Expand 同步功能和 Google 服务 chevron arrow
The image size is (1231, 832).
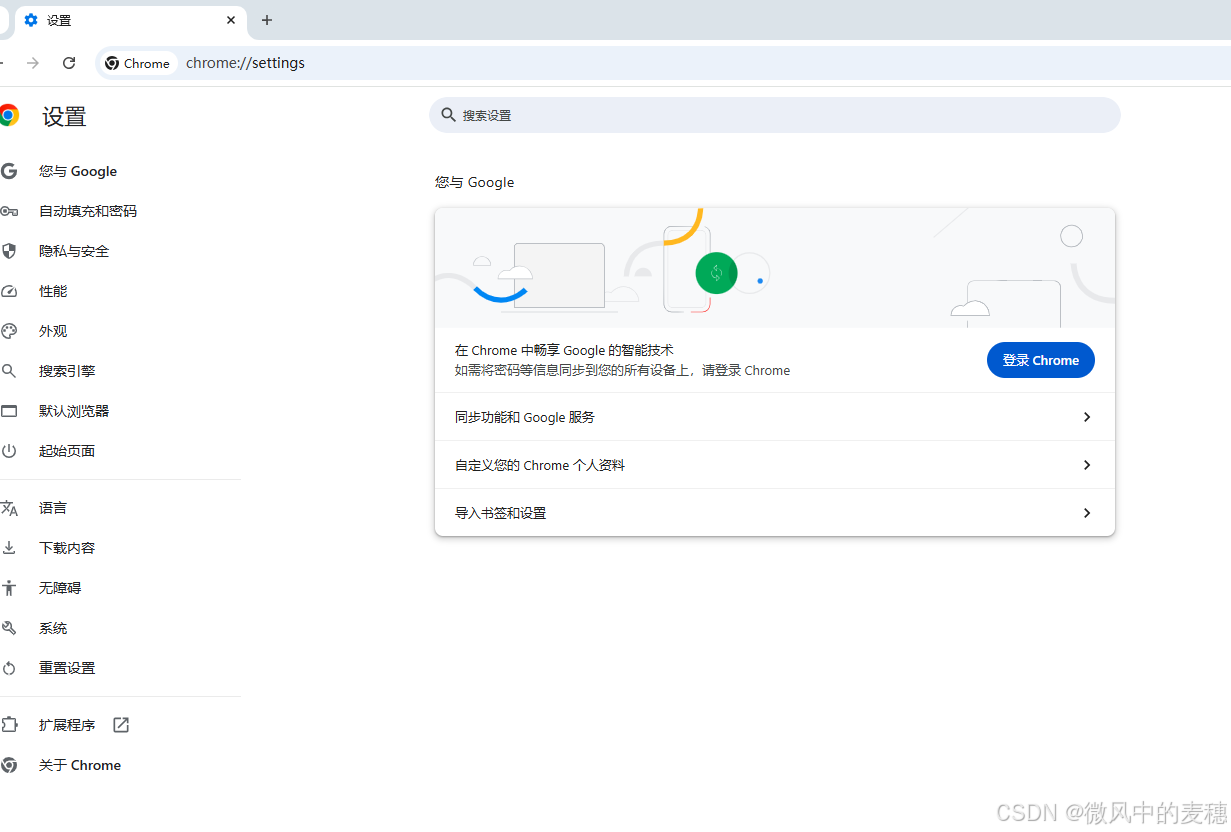point(1087,417)
